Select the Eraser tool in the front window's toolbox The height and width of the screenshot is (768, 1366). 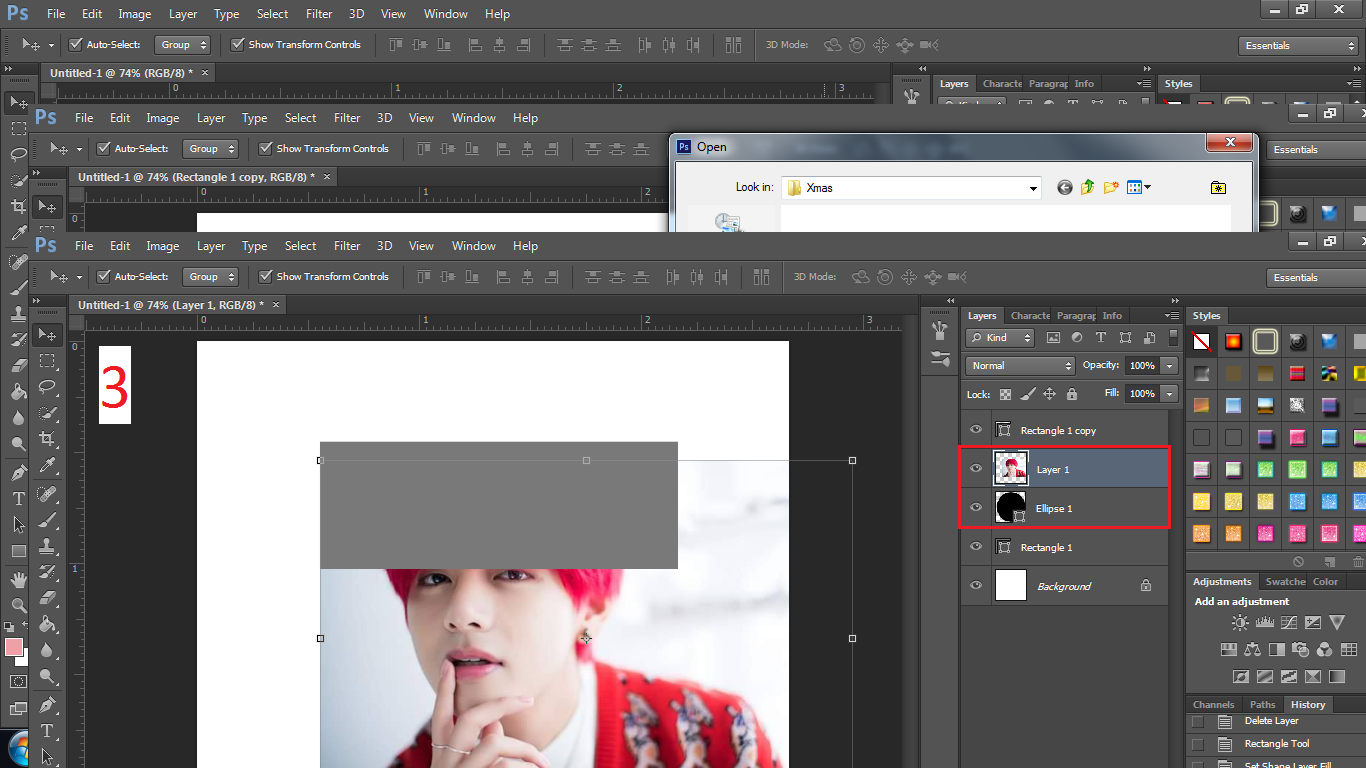(46, 598)
